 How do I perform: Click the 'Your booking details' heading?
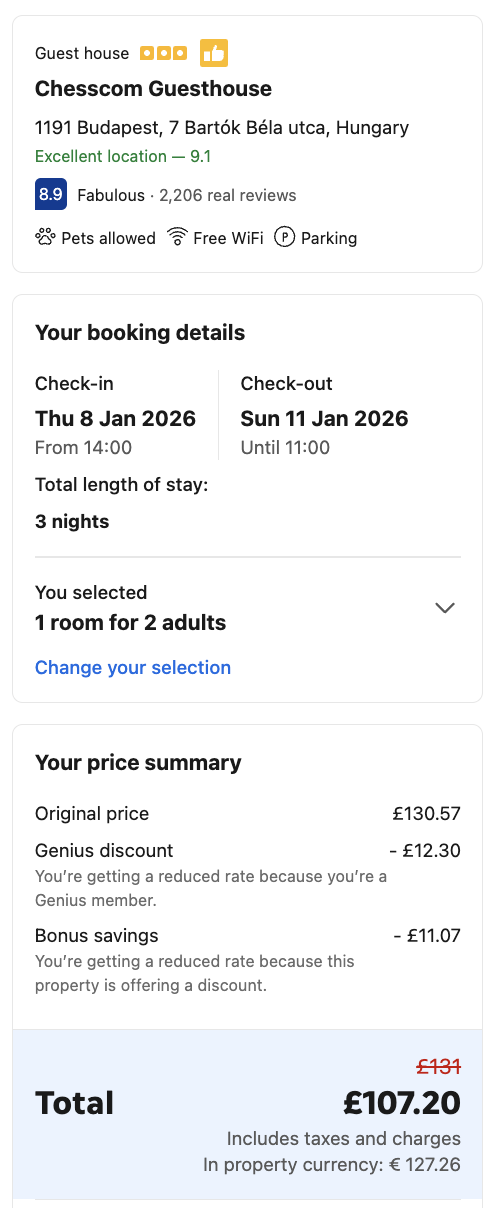tap(140, 333)
